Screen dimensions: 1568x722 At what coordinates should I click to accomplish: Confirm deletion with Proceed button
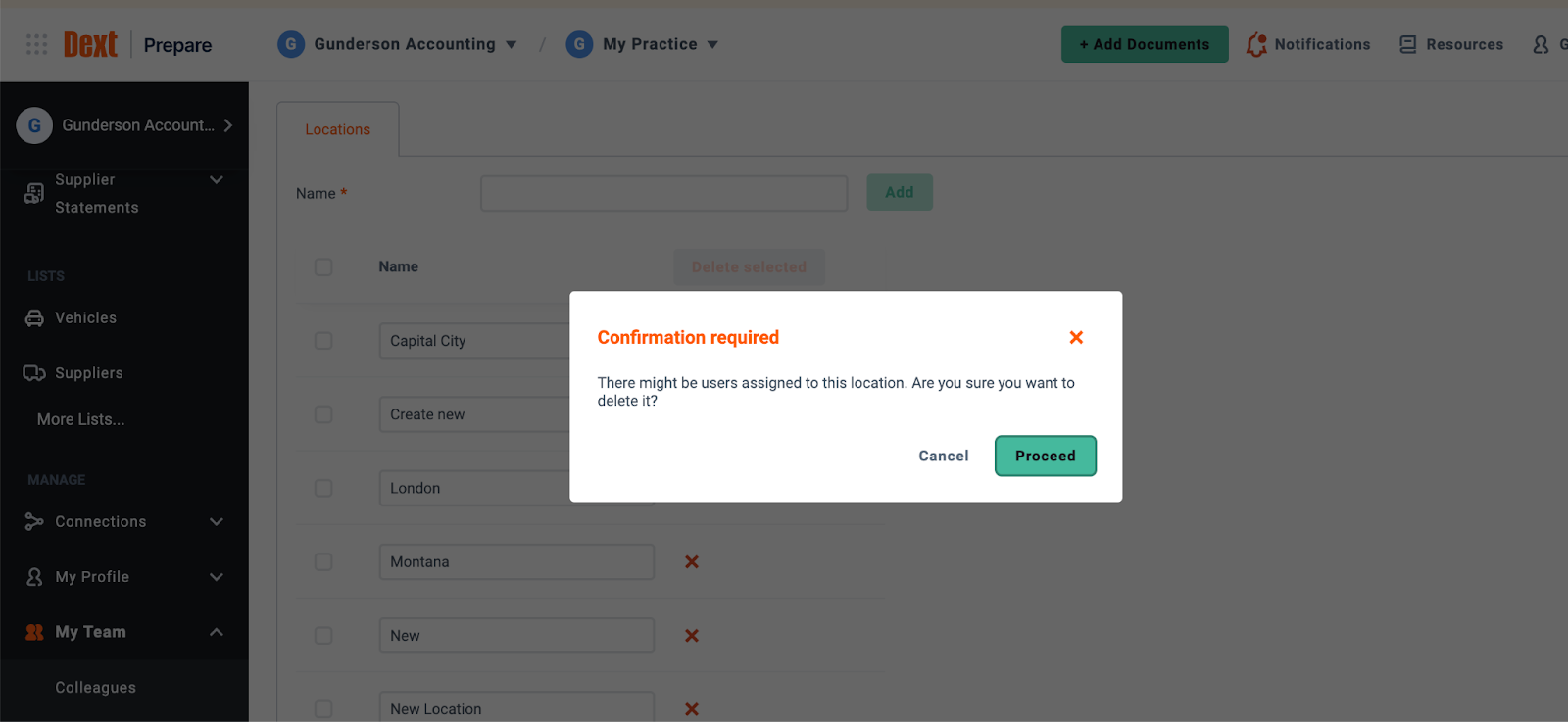click(1046, 456)
